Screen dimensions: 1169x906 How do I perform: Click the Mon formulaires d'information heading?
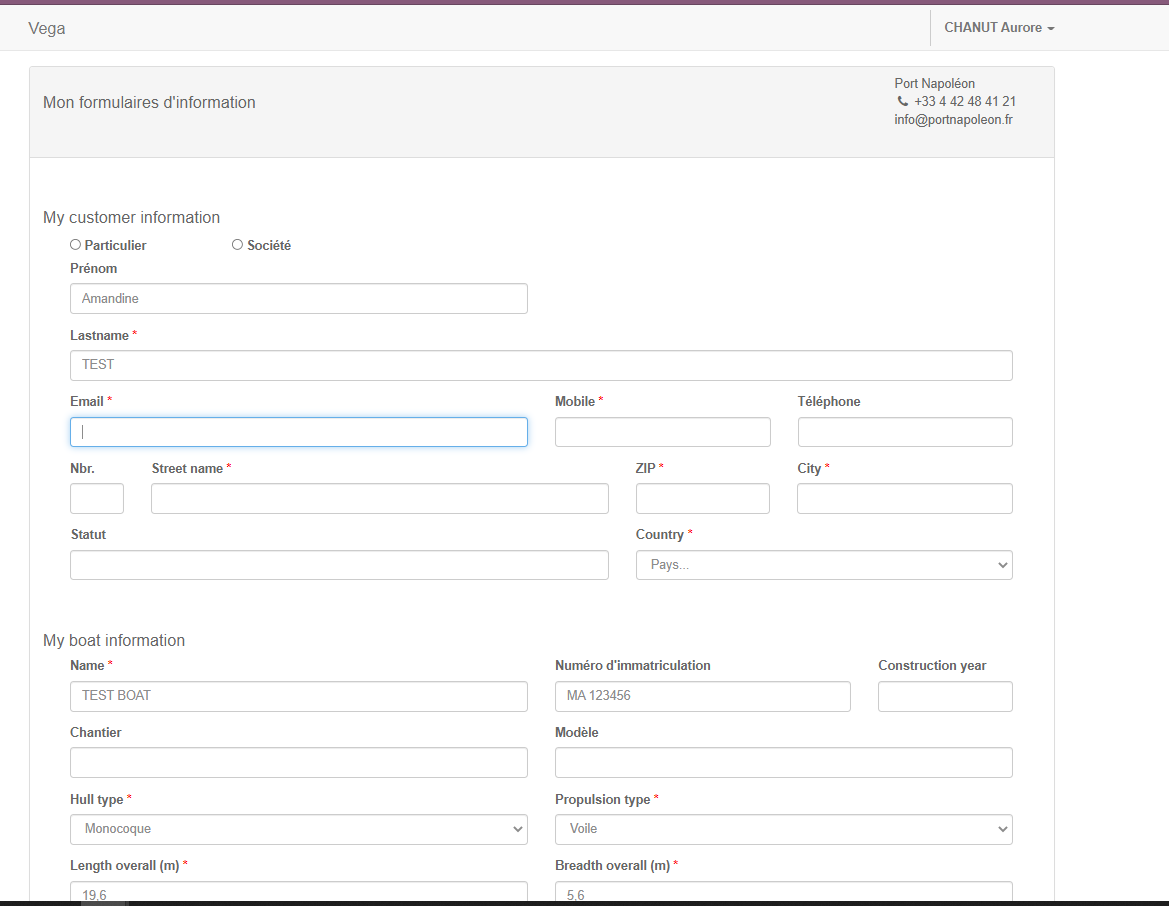pyautogui.click(x=149, y=103)
